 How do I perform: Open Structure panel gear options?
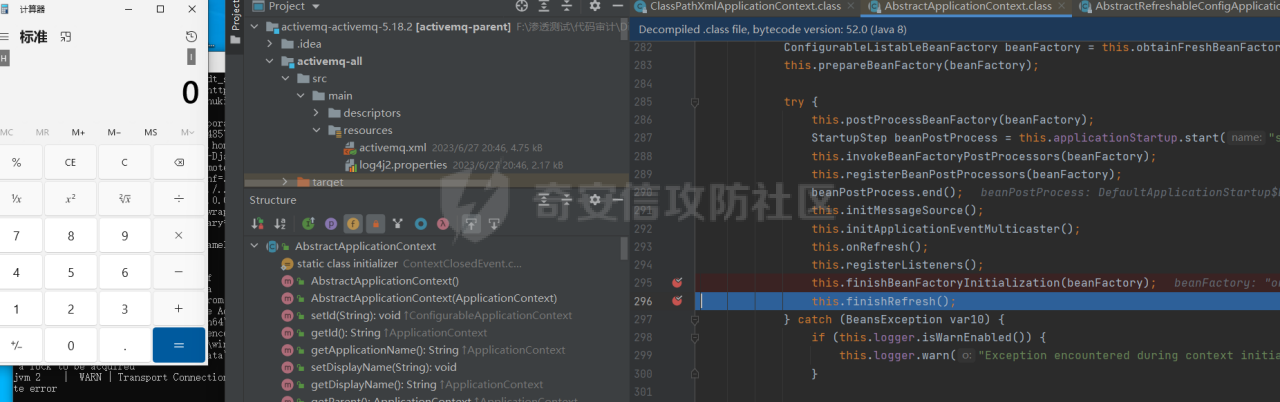tap(593, 200)
